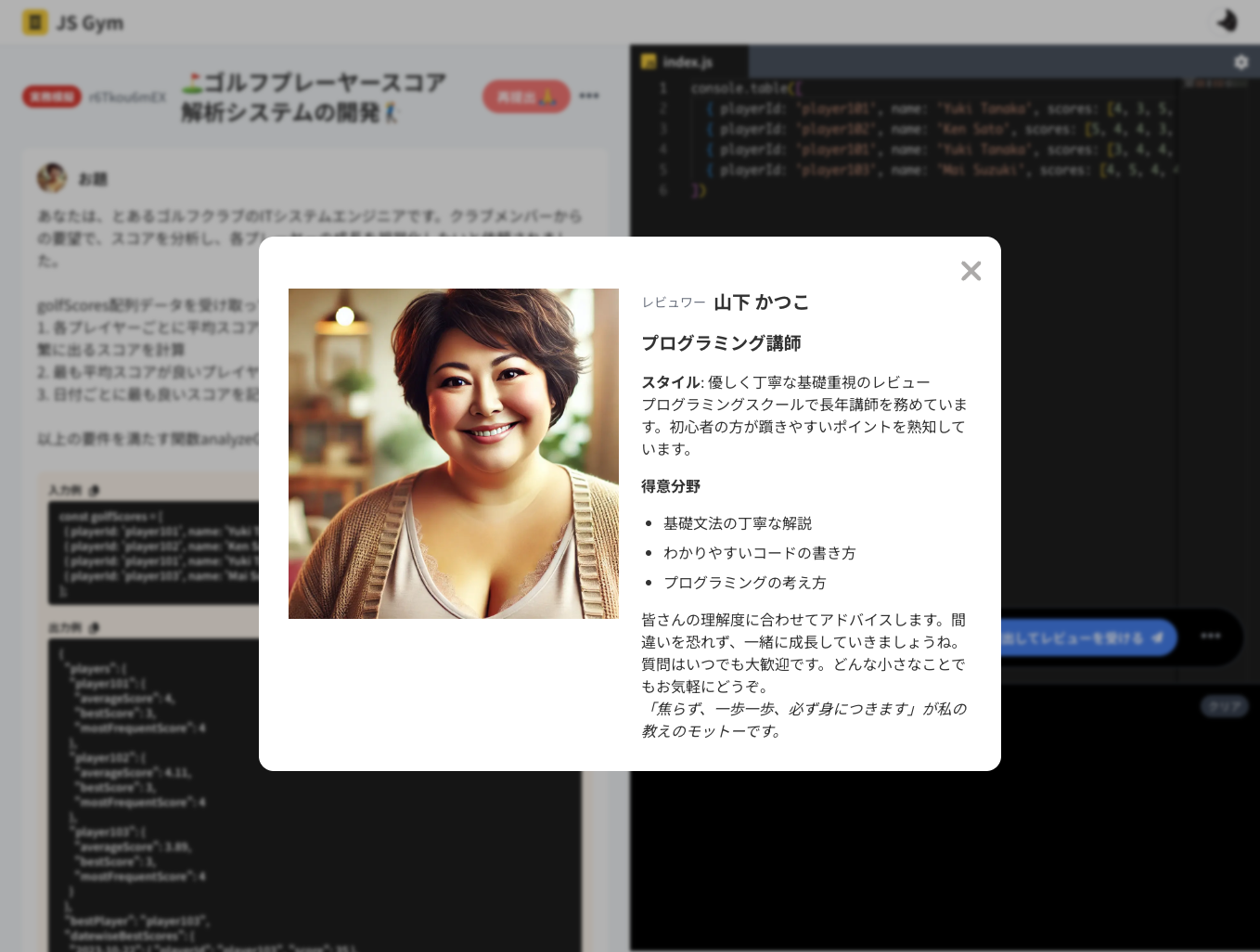Click the dark mode icon in header
1260x952 pixels.
(x=1227, y=21)
